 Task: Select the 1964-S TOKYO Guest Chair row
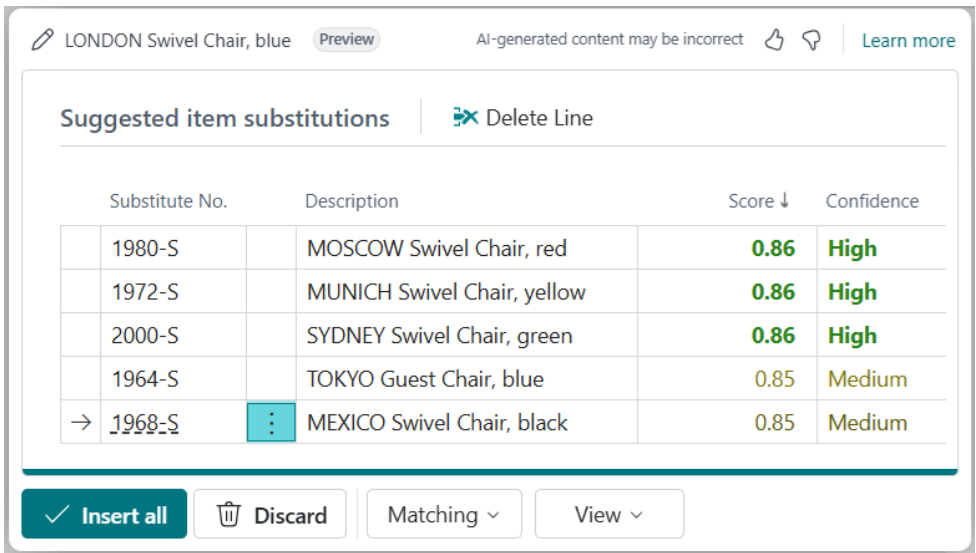point(503,379)
